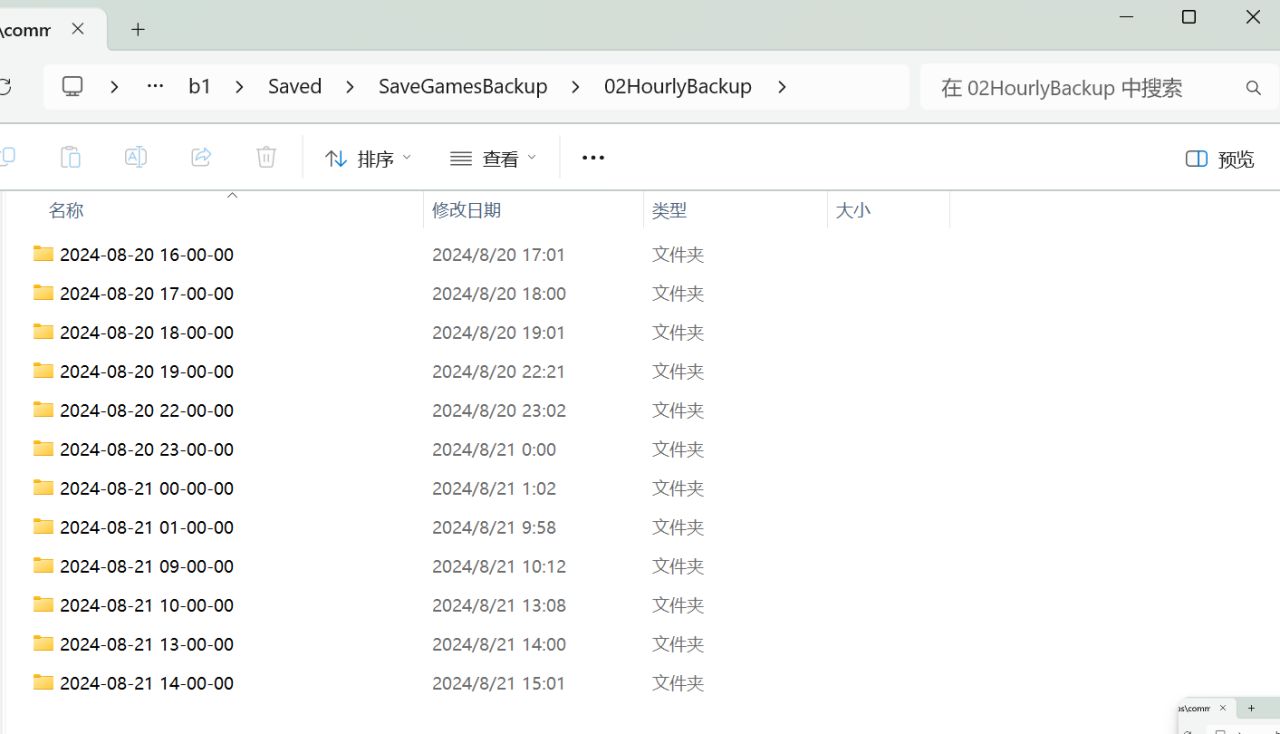Sort by the 类型 column header
Screen dimensions: 1280x734
pyautogui.click(x=669, y=210)
